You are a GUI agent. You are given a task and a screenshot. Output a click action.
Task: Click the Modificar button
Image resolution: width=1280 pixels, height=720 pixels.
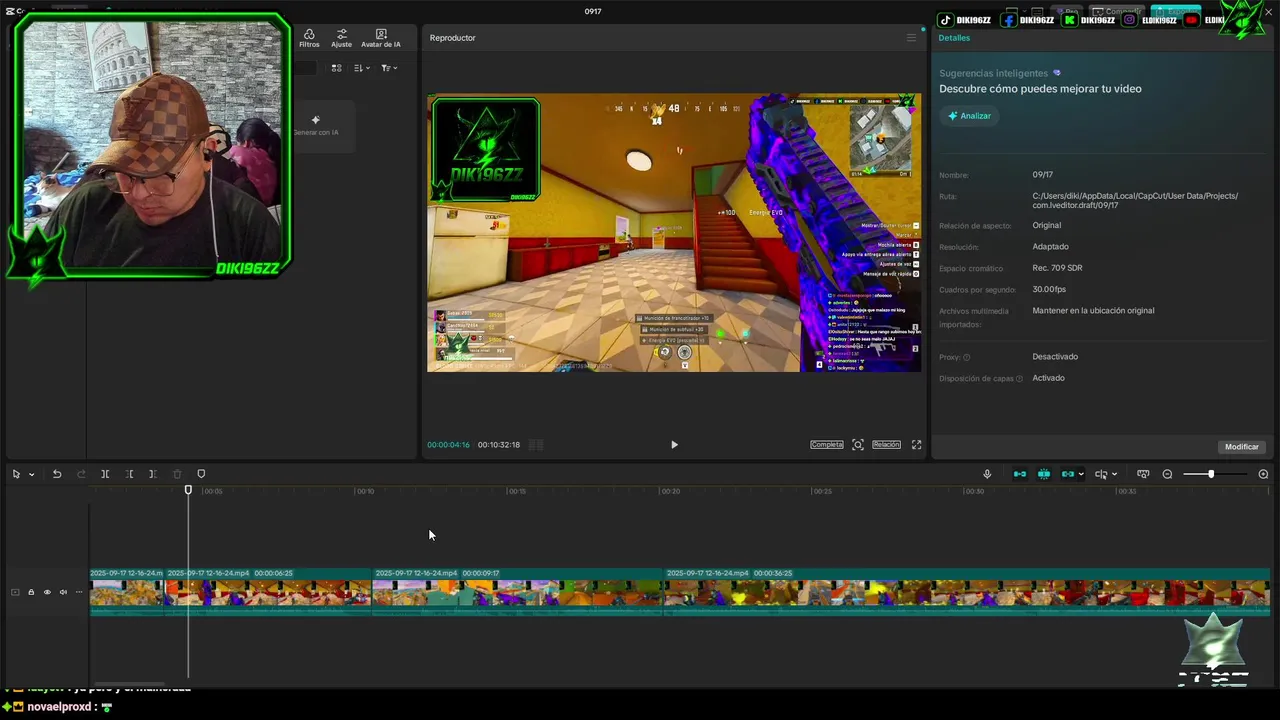click(x=1242, y=447)
